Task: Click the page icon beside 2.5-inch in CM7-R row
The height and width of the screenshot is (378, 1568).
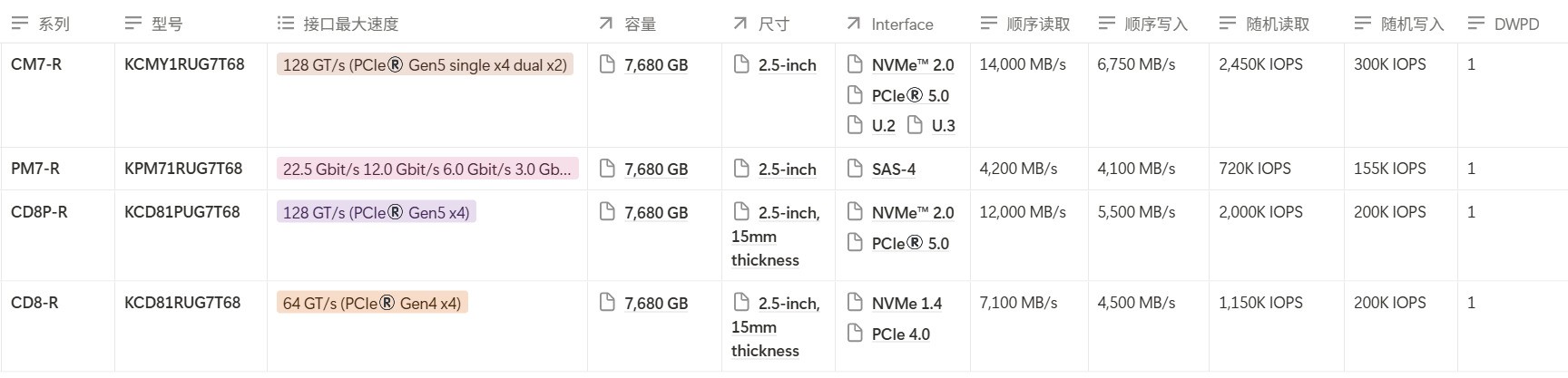Action: point(740,64)
